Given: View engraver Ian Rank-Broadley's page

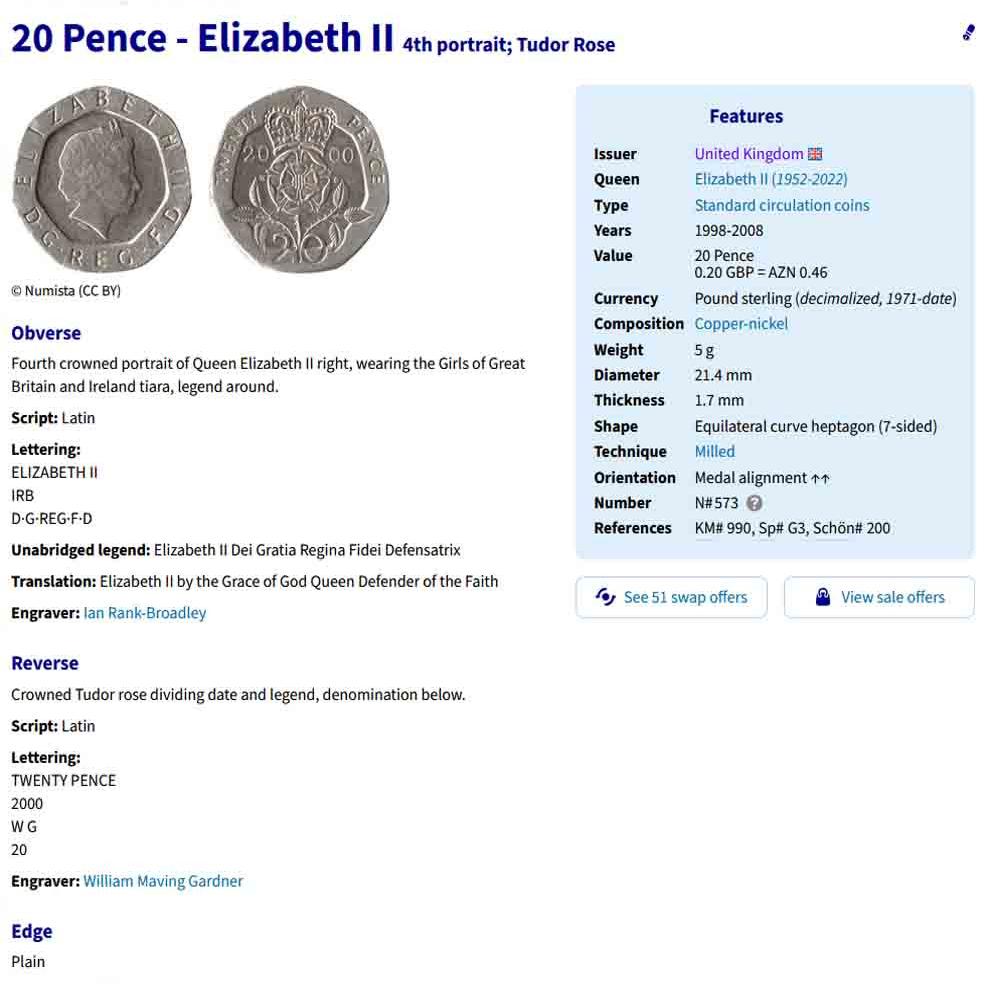Looking at the screenshot, I should point(145,613).
